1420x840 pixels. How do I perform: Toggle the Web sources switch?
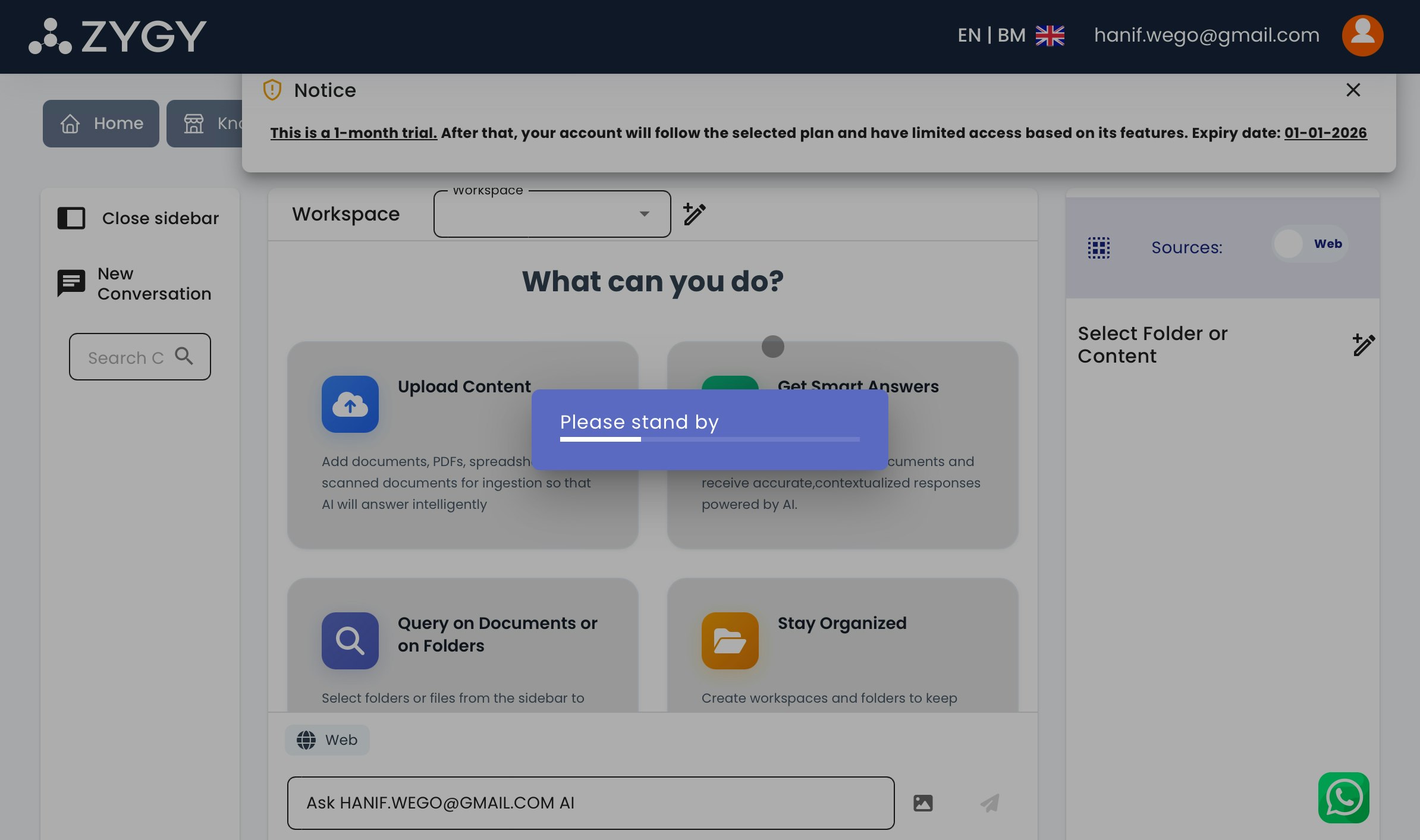click(1309, 244)
